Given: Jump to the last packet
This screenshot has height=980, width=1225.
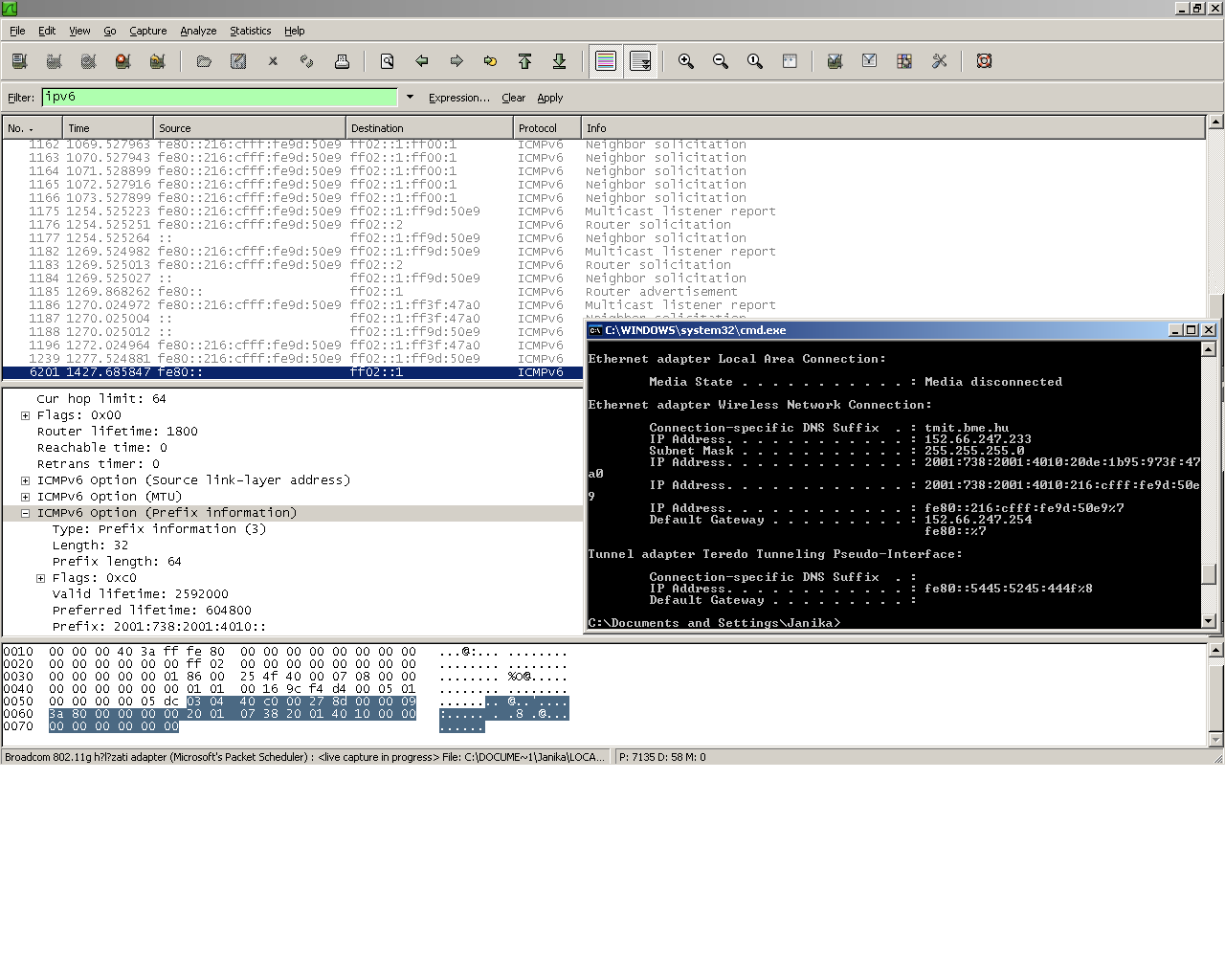Looking at the screenshot, I should [560, 61].
